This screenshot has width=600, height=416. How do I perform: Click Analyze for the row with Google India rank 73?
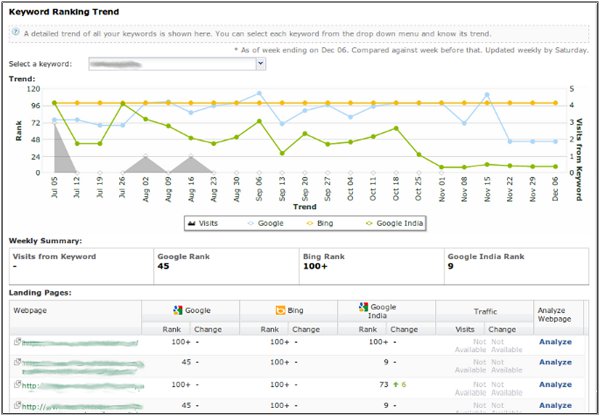click(555, 385)
